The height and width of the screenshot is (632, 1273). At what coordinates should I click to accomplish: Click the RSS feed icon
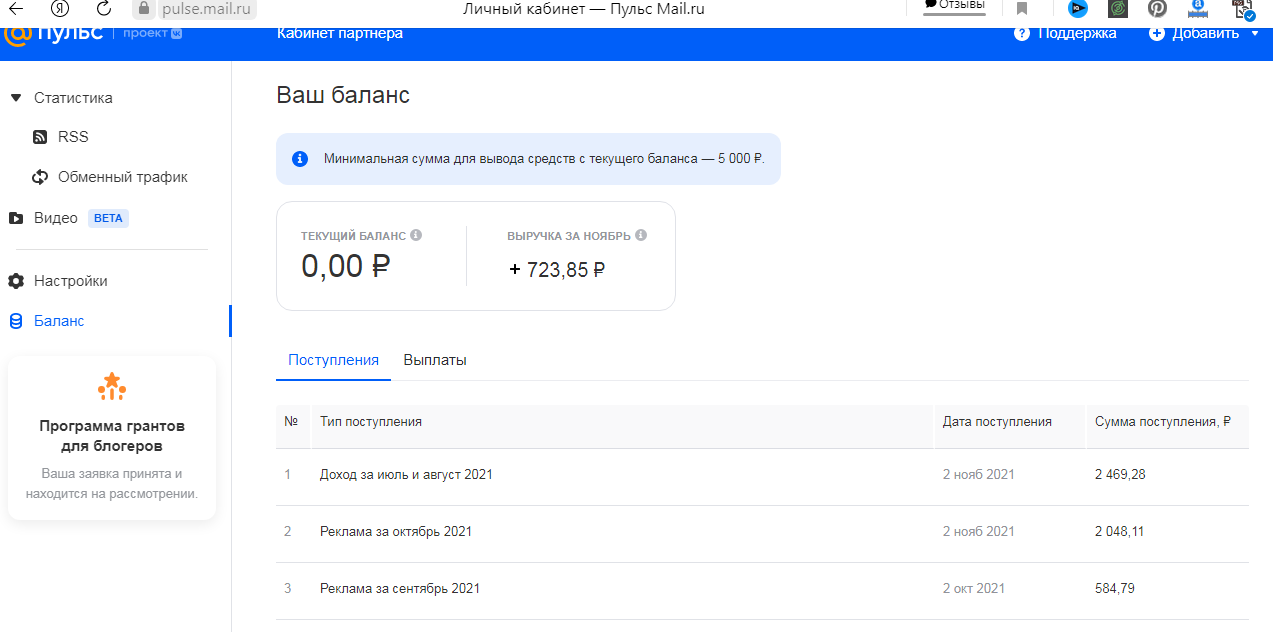40,137
